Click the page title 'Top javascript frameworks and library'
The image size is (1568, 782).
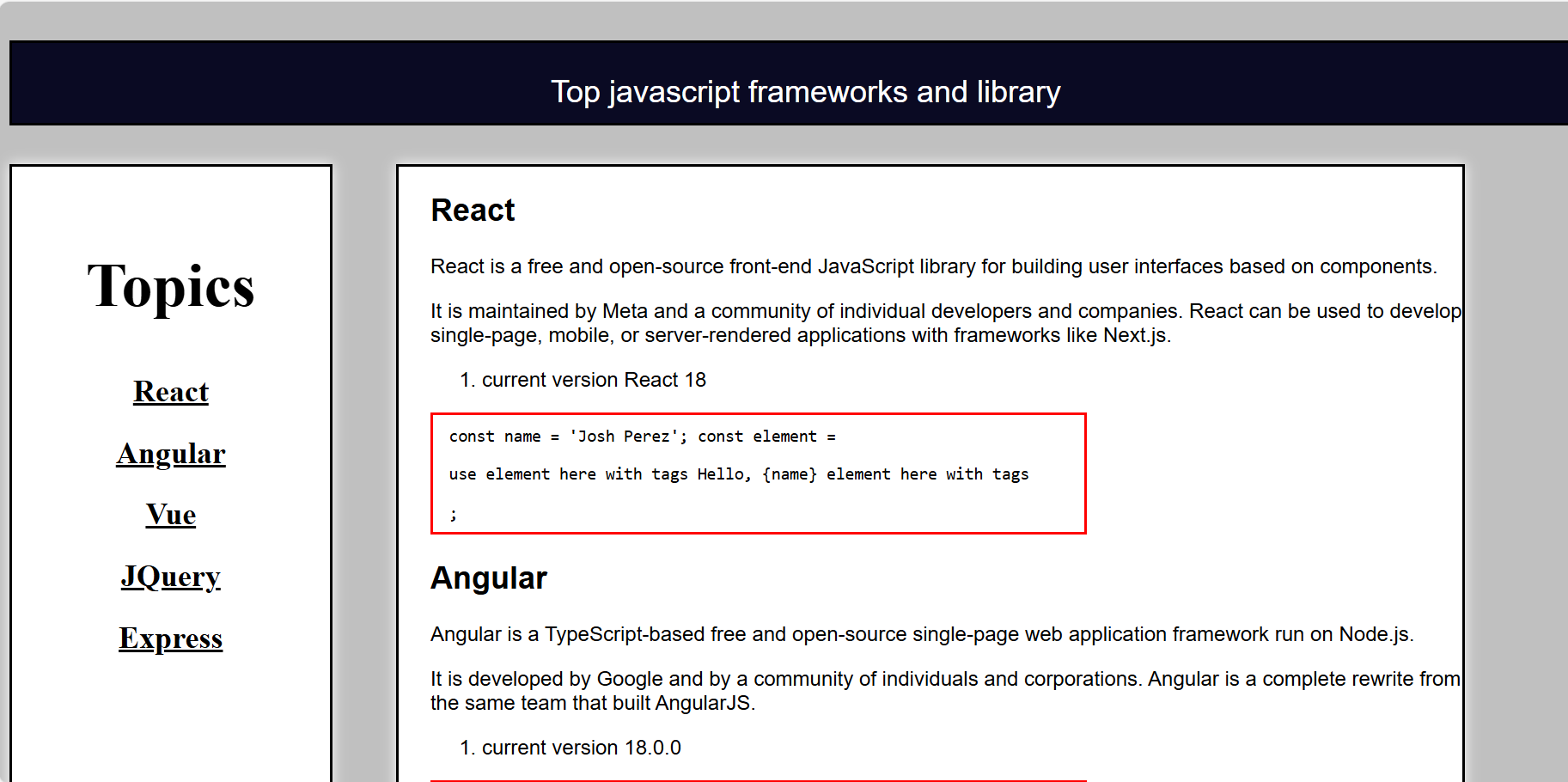(806, 92)
